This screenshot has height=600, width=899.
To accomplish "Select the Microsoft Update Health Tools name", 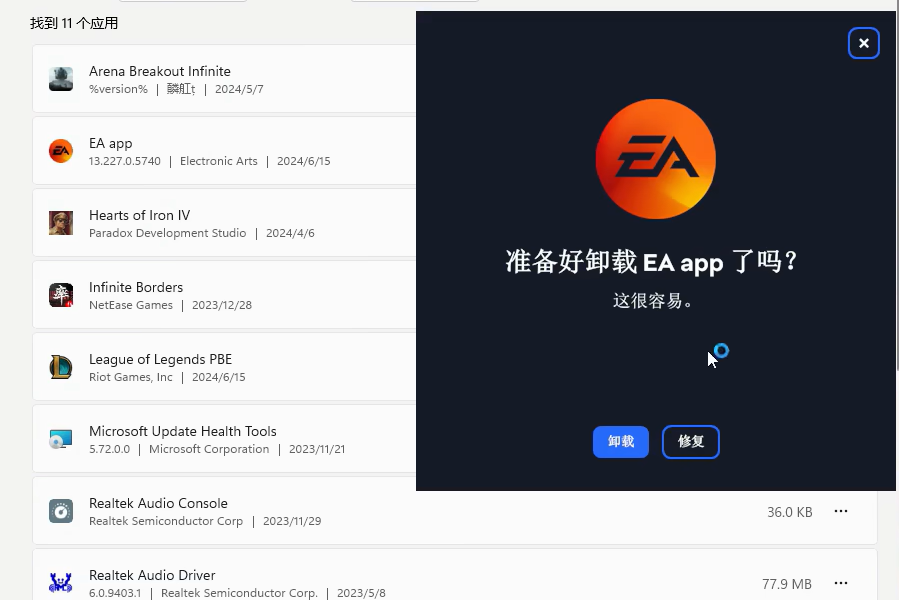I will pos(183,431).
